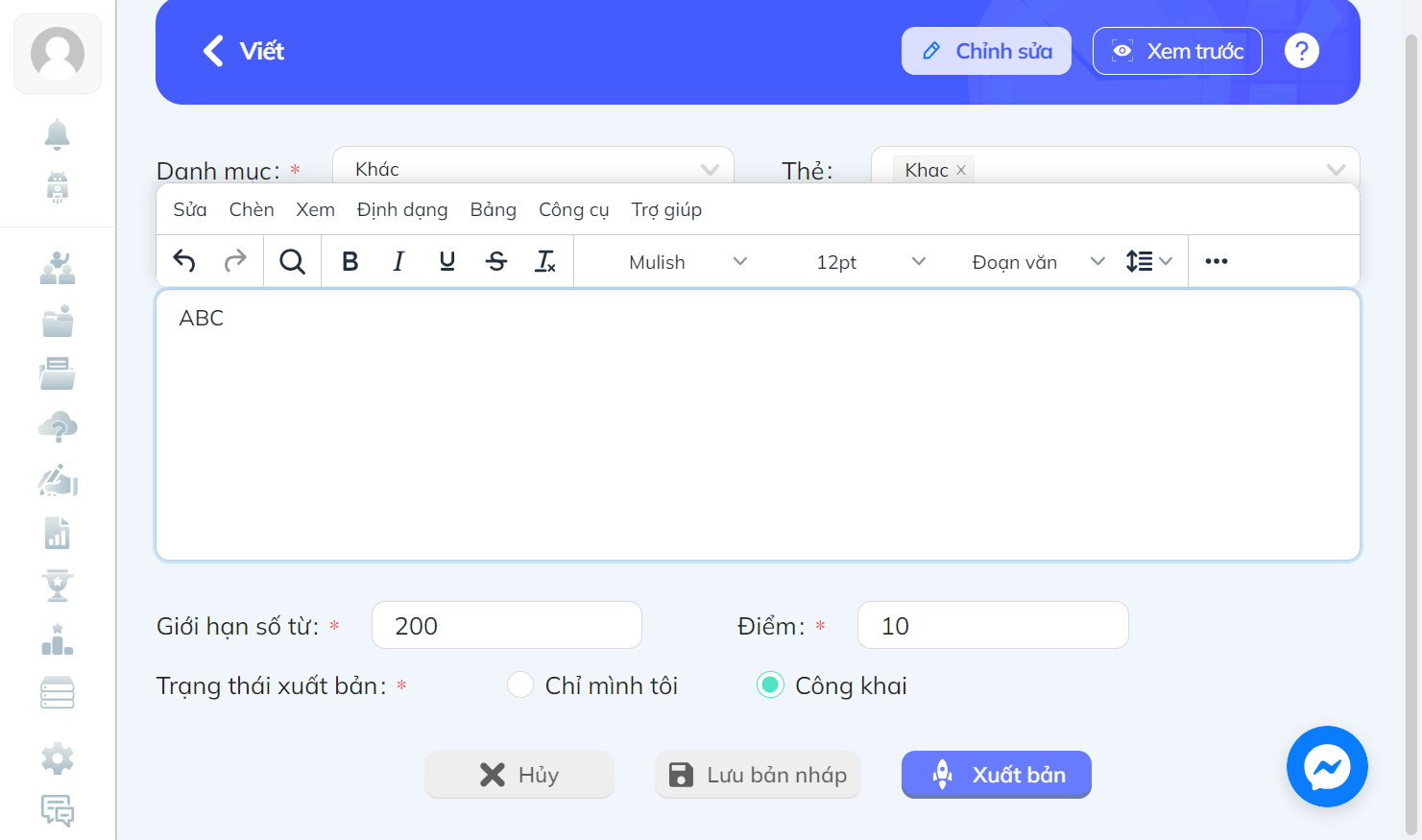Toggle italic formatting

(398, 261)
